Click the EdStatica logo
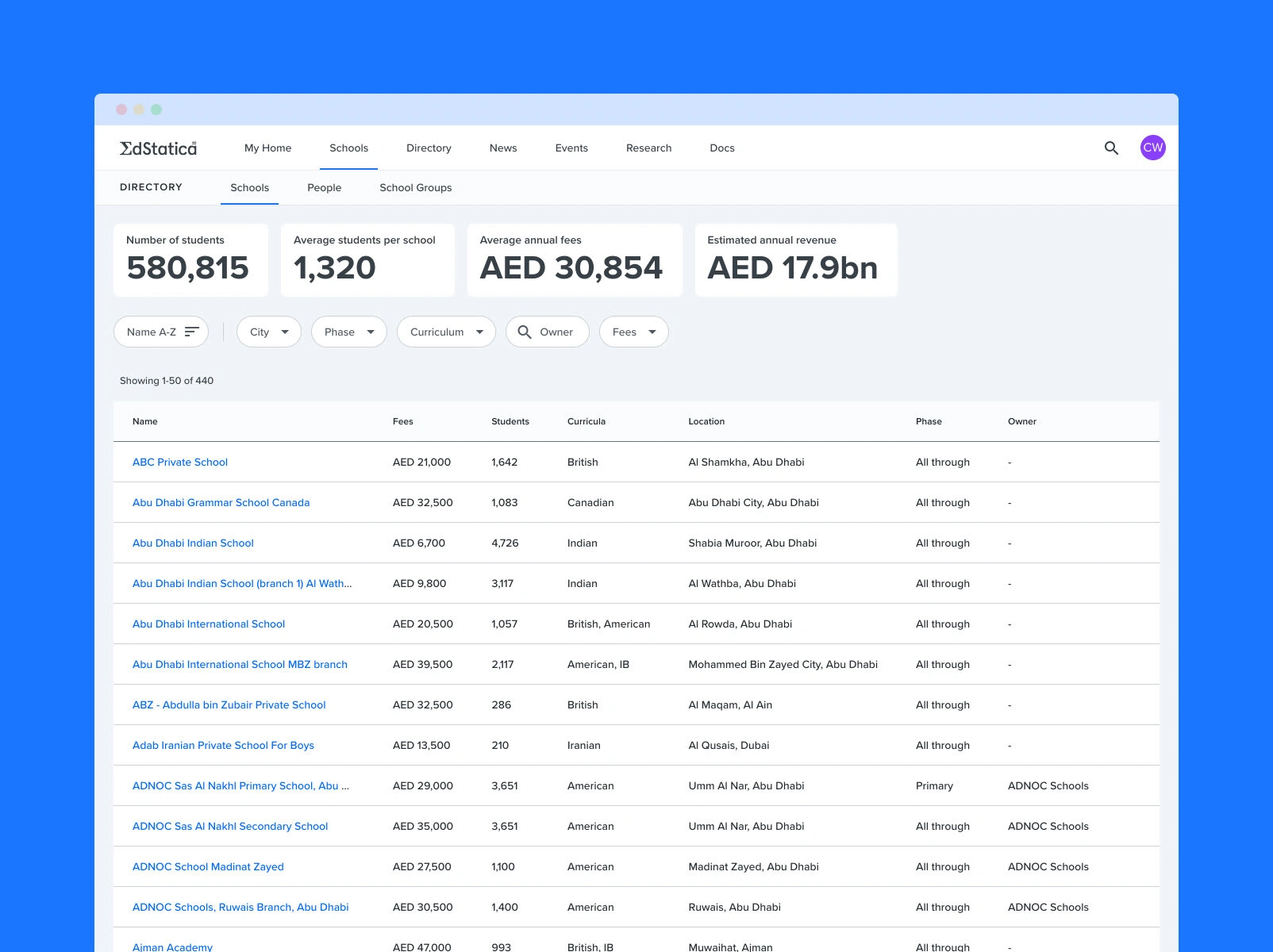This screenshot has width=1273, height=952. [158, 148]
